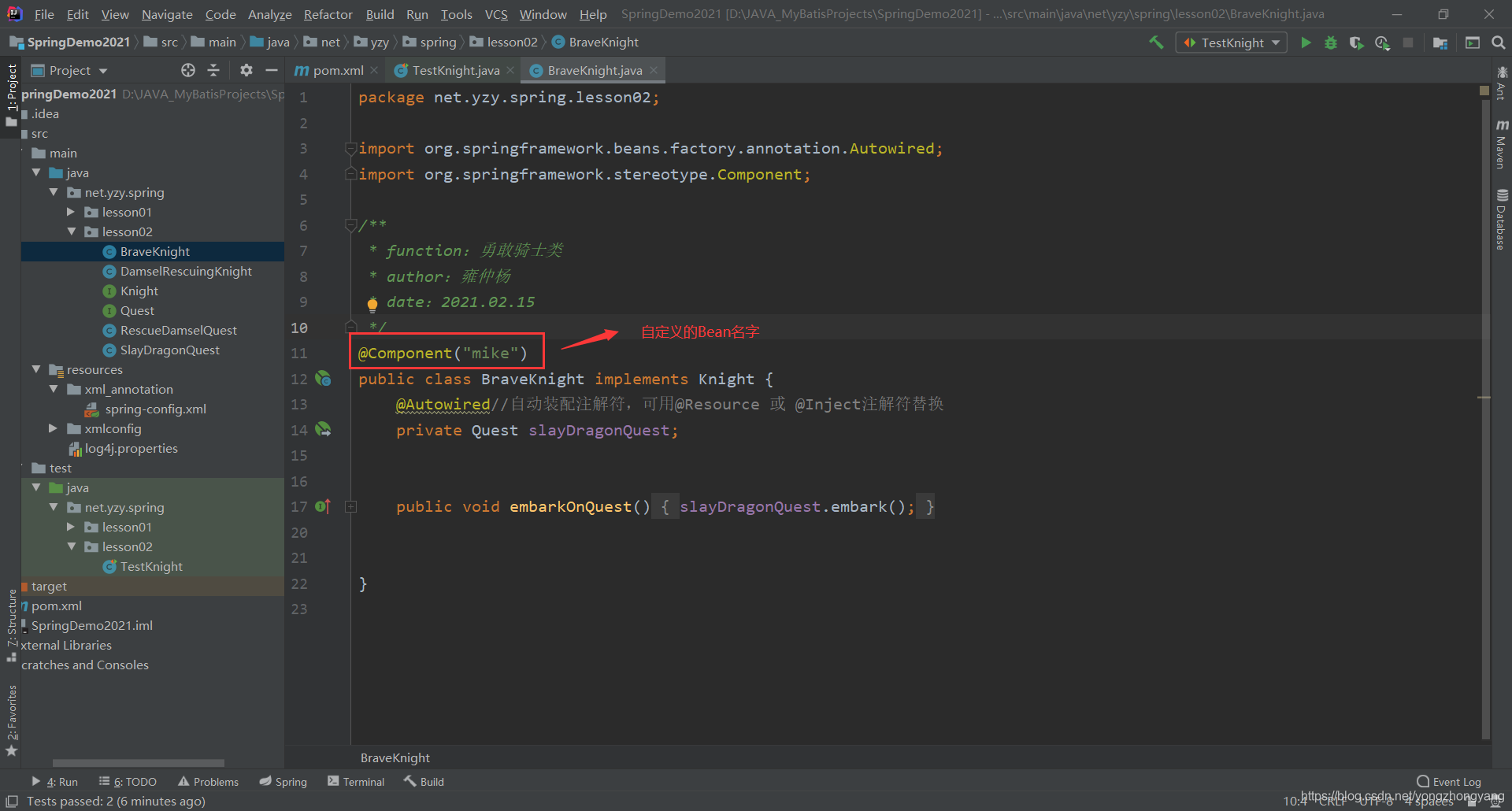Expand the lesson01 package under main

(71, 212)
